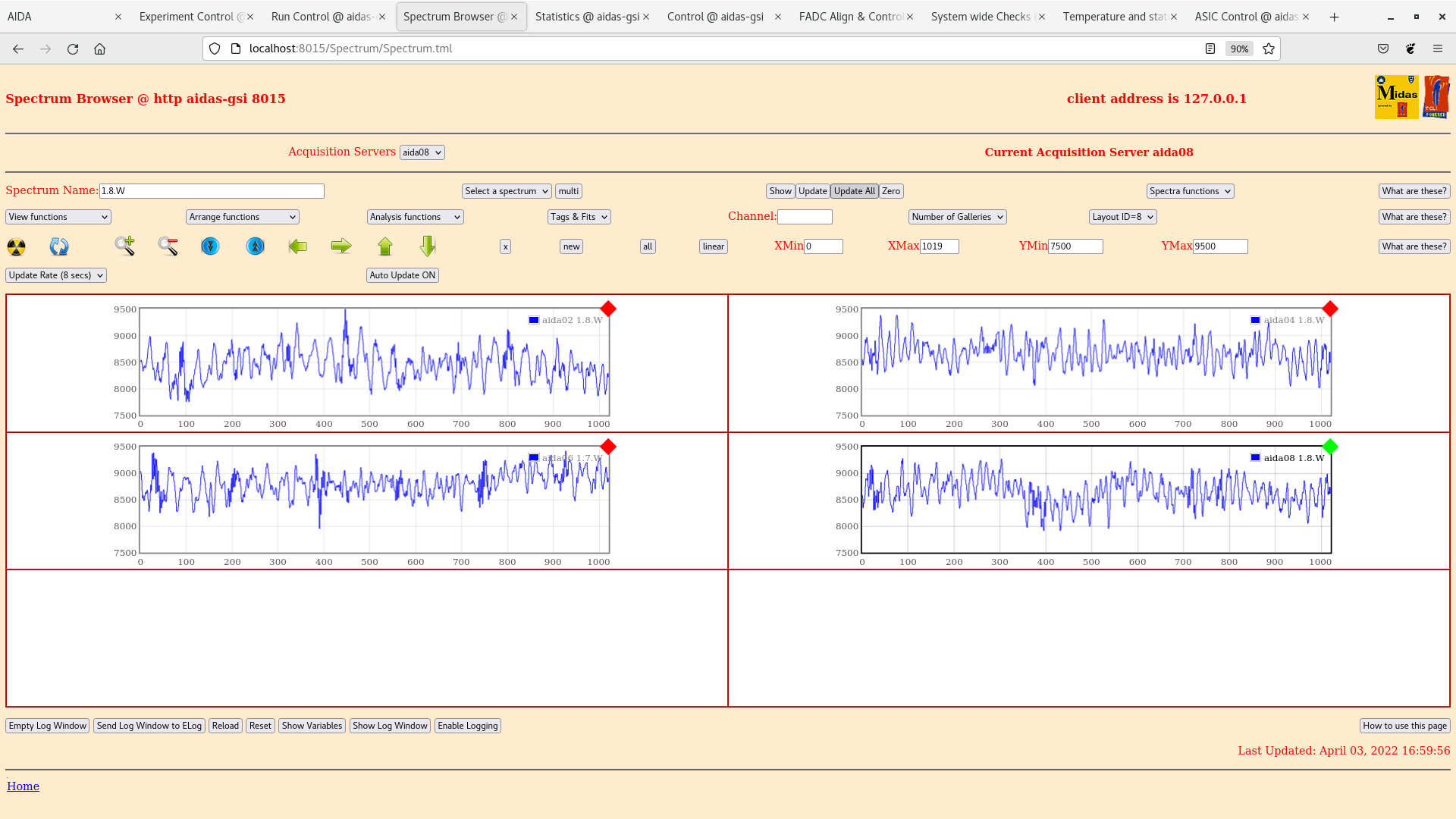Switch to the FADC Align & Control tab
This screenshot has width=1456, height=819.
[851, 17]
